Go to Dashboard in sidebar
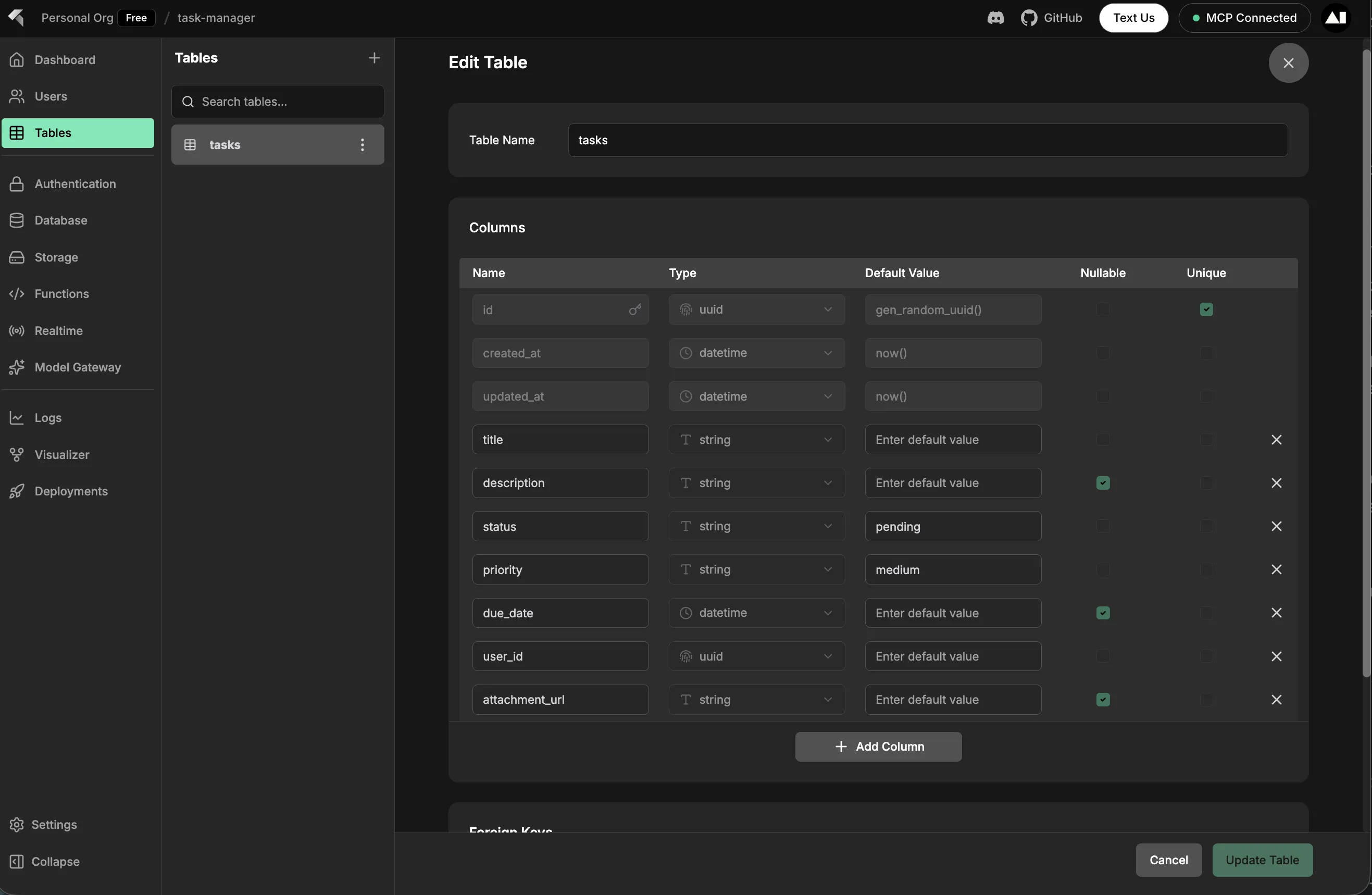Image resolution: width=1372 pixels, height=895 pixels. point(78,59)
